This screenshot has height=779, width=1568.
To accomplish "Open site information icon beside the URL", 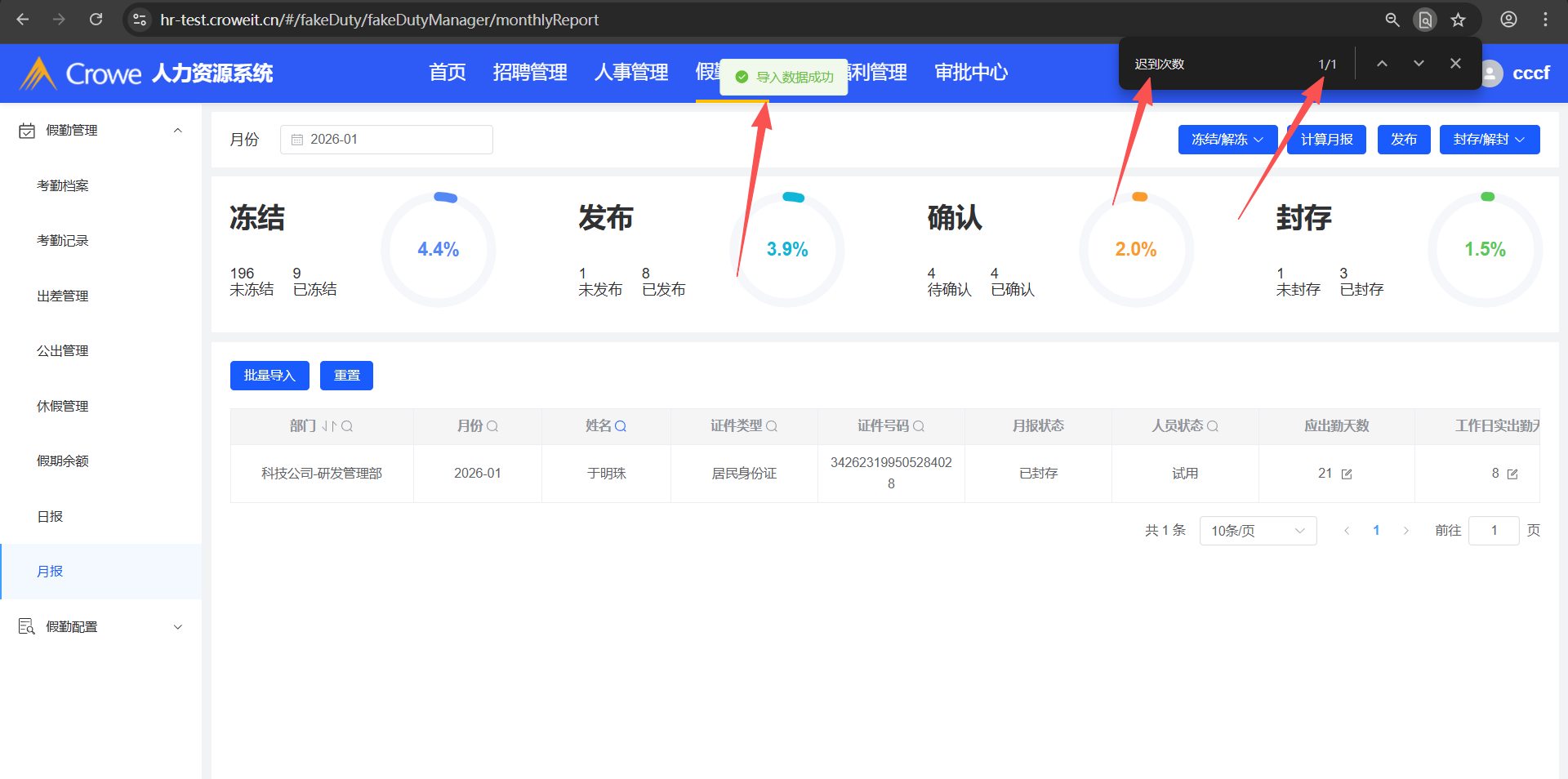I will [x=140, y=20].
